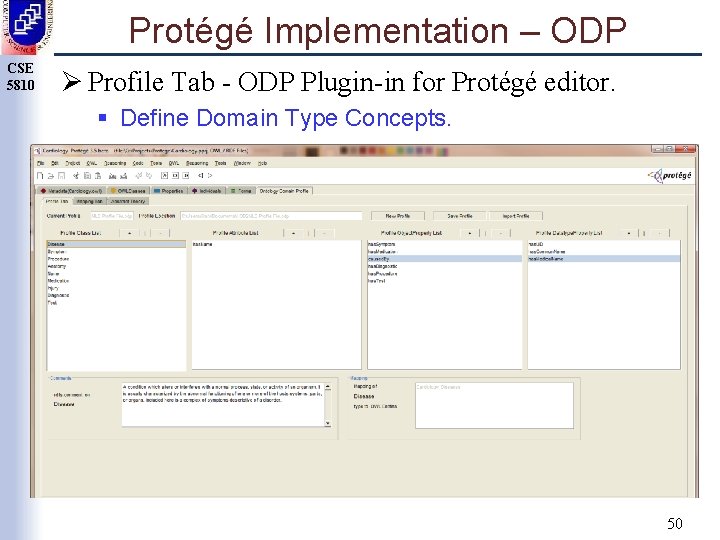Click the New Profile button
720x540 pixels.
point(398,216)
